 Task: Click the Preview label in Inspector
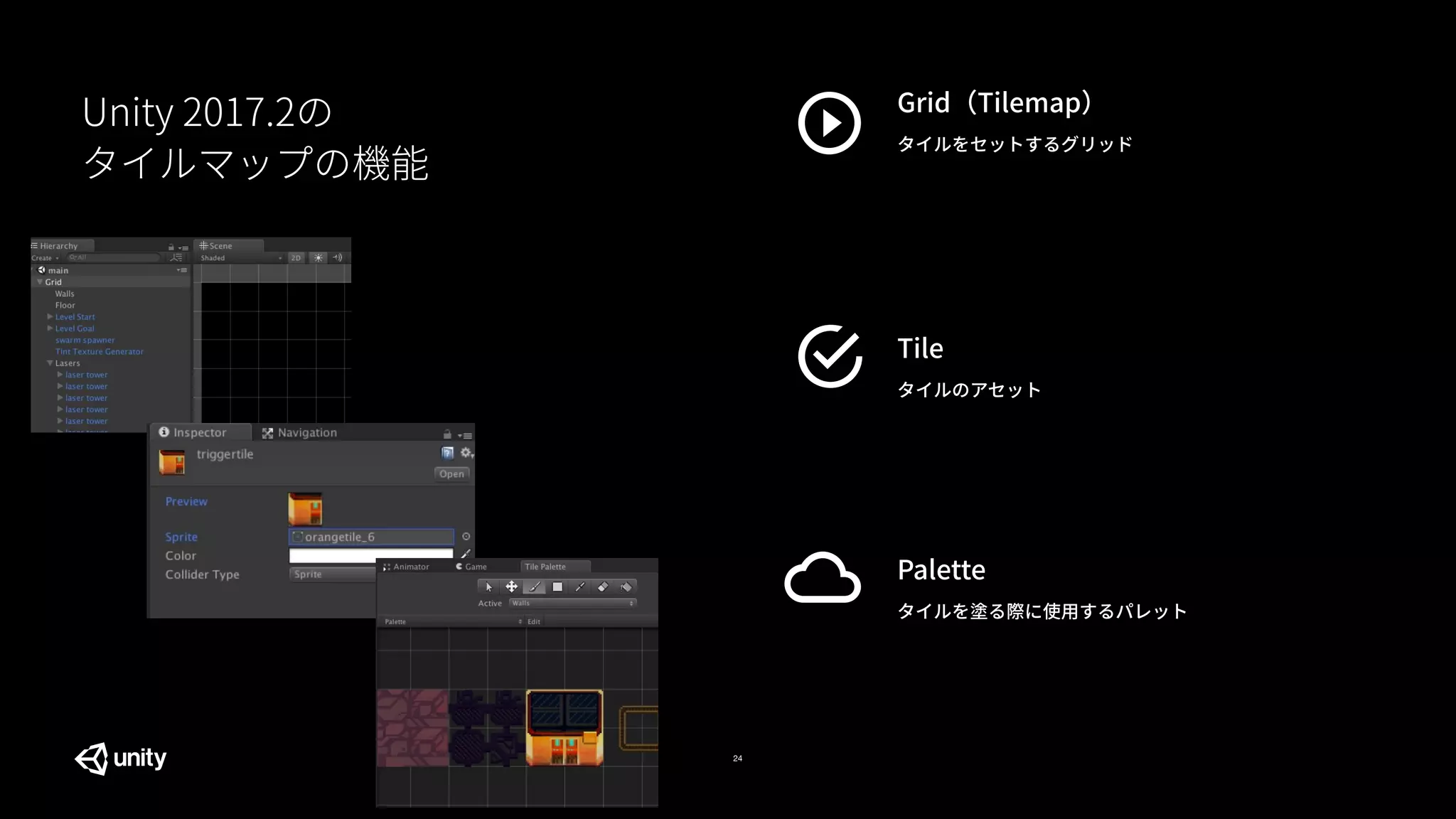(x=186, y=501)
